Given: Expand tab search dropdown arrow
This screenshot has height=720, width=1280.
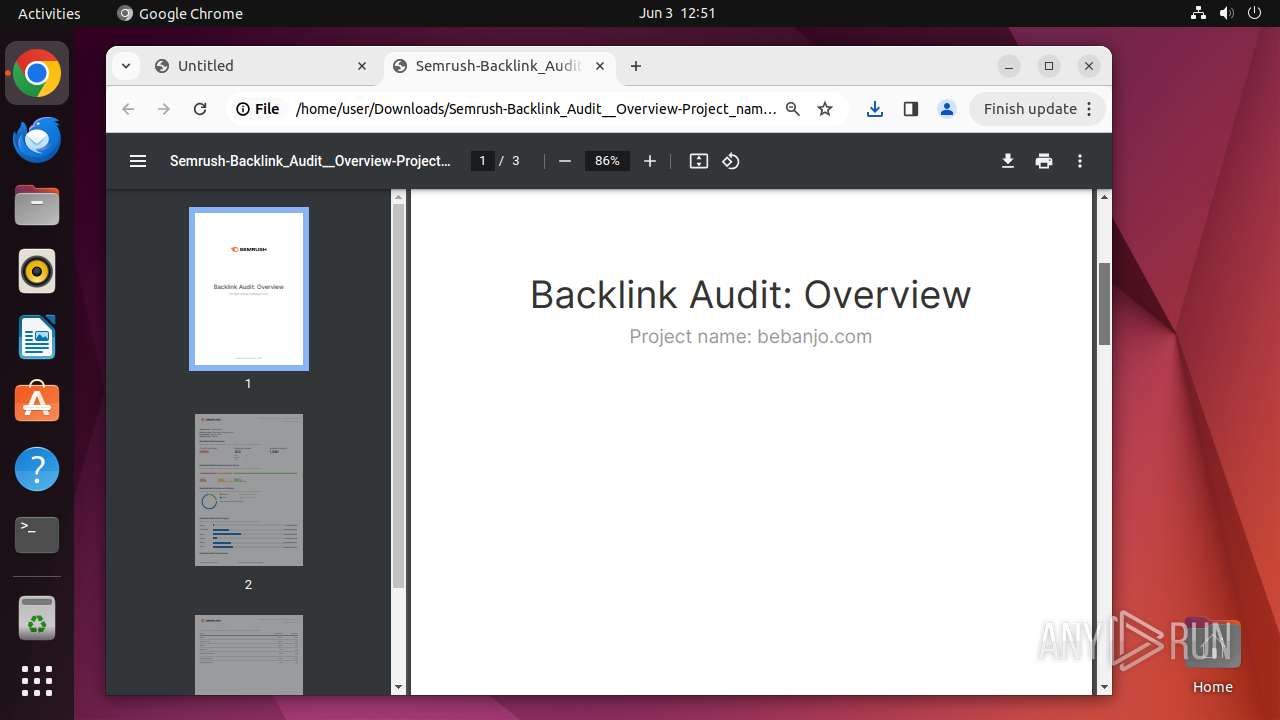Looking at the screenshot, I should coord(125,66).
